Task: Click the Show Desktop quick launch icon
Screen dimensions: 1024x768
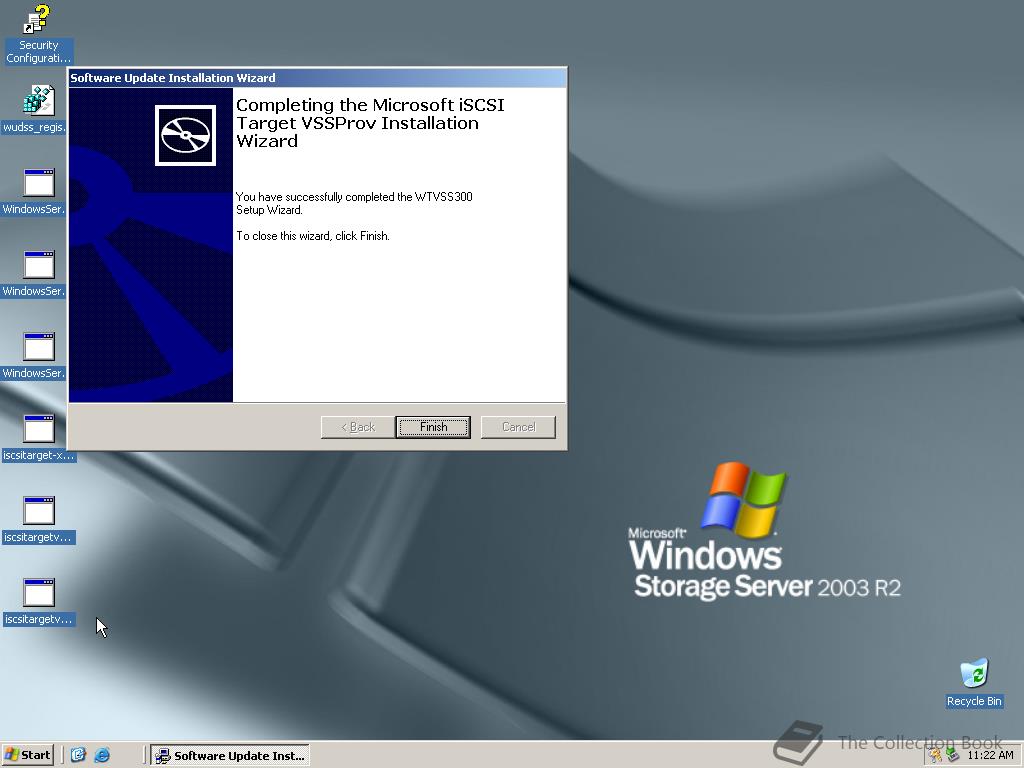Action: (x=78, y=755)
